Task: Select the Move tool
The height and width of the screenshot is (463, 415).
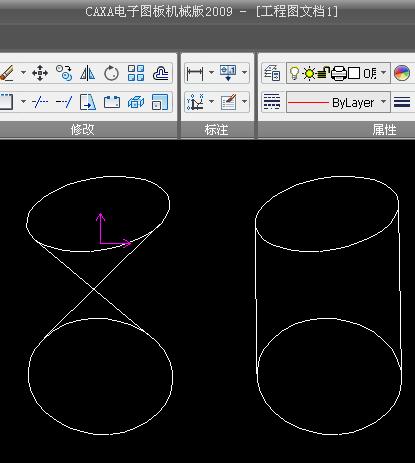Action: [x=40, y=73]
